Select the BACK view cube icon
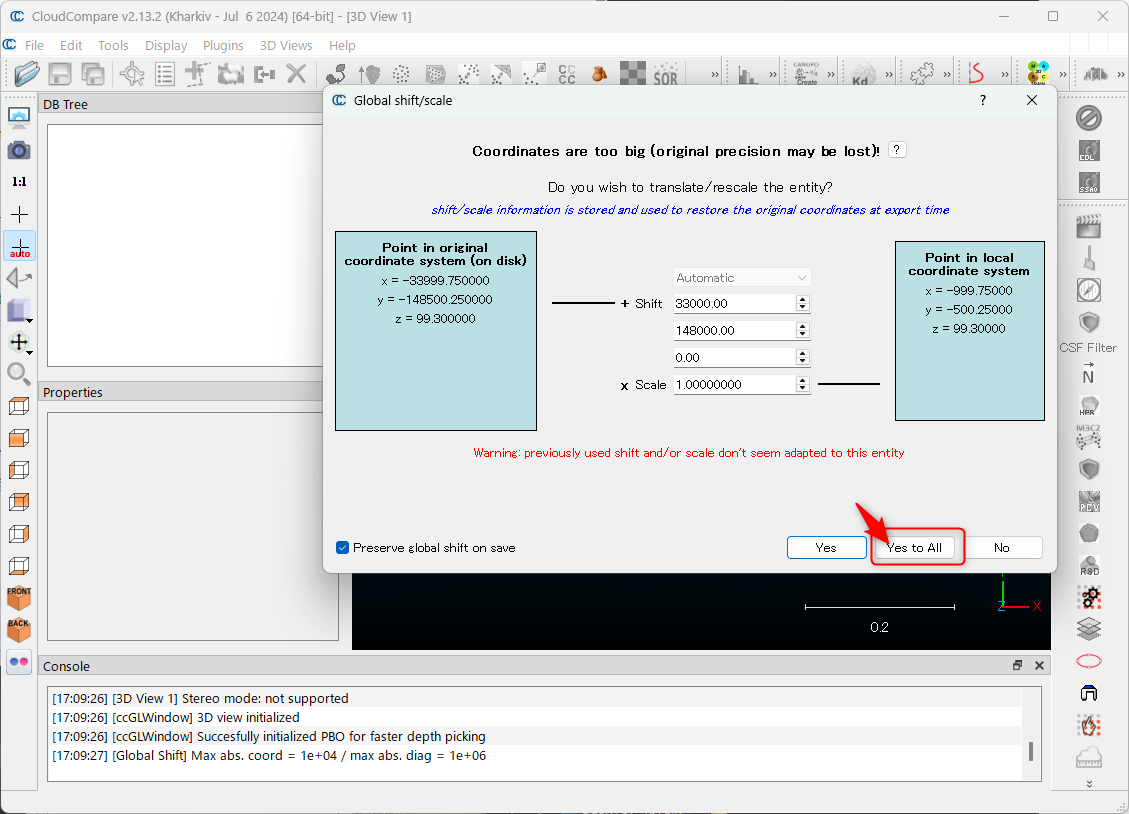Viewport: 1129px width, 814px height. coord(19,629)
